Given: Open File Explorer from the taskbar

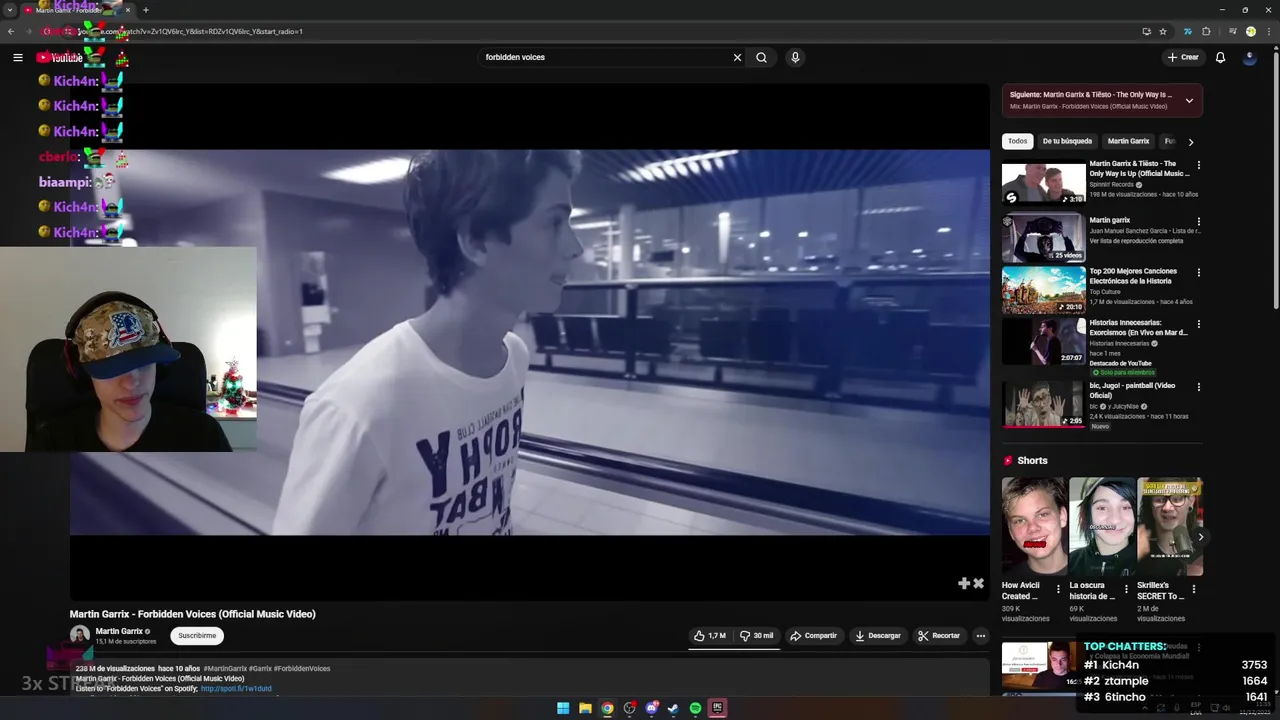Looking at the screenshot, I should click(585, 708).
